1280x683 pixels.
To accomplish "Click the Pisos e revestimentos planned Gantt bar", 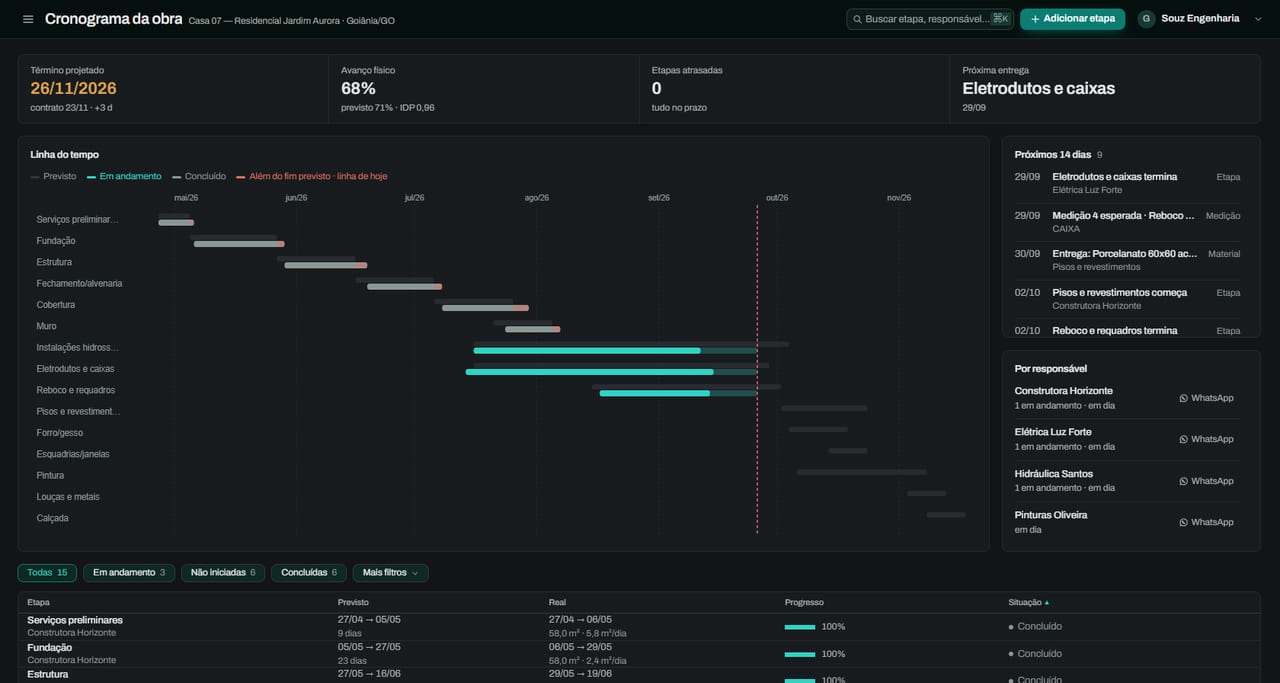I will click(824, 408).
